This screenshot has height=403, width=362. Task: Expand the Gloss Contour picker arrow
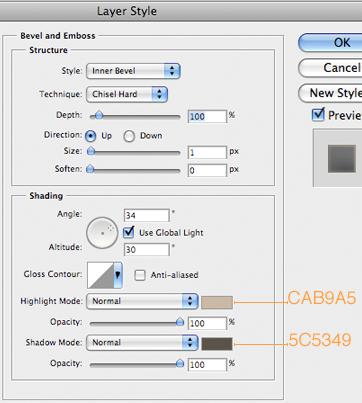pos(118,275)
